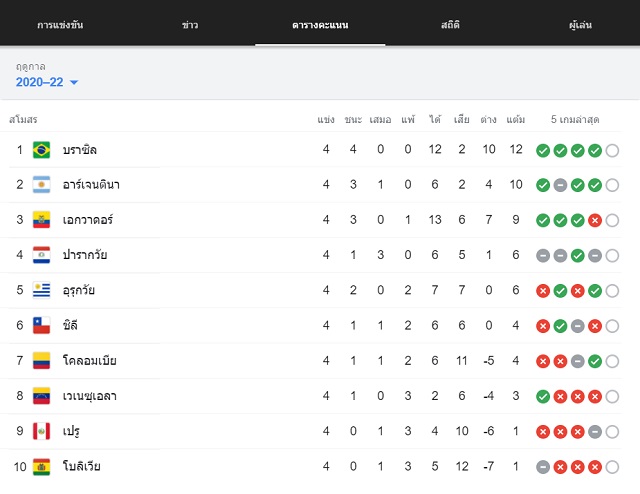Click the Brazil flag icon
The image size is (640, 494).
(41, 150)
